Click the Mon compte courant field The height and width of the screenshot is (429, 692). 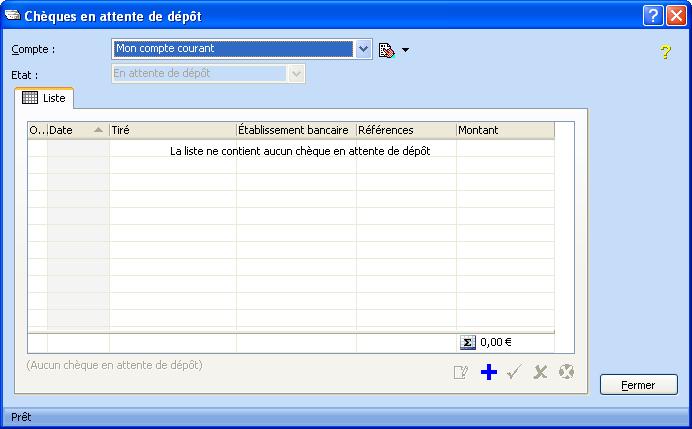point(232,49)
